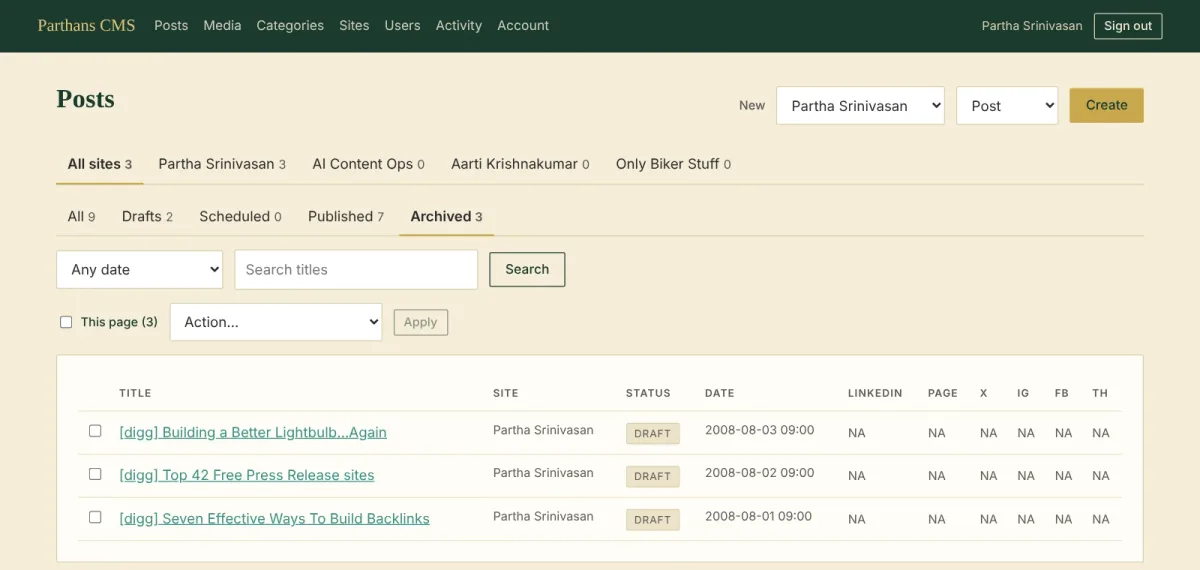Tick the This page (3) checkbox
This screenshot has width=1200, height=570.
point(66,322)
